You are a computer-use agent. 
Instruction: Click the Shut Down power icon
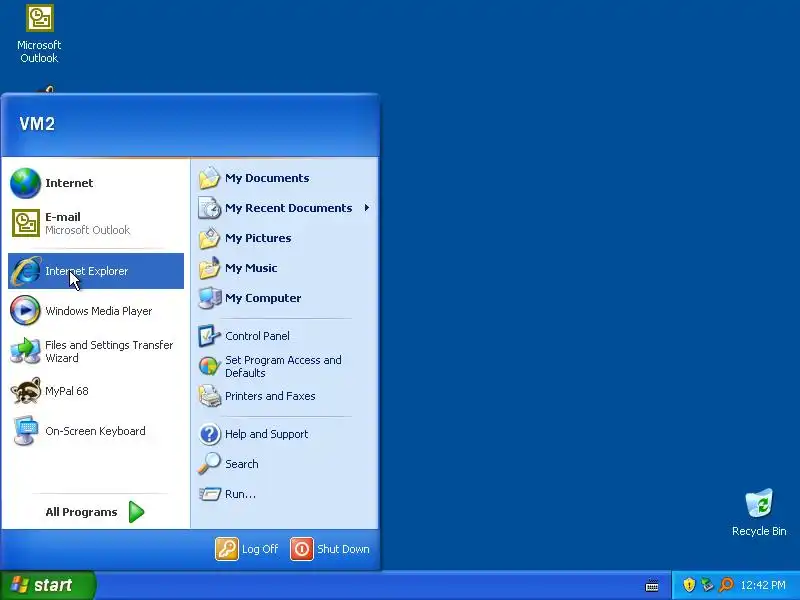302,549
